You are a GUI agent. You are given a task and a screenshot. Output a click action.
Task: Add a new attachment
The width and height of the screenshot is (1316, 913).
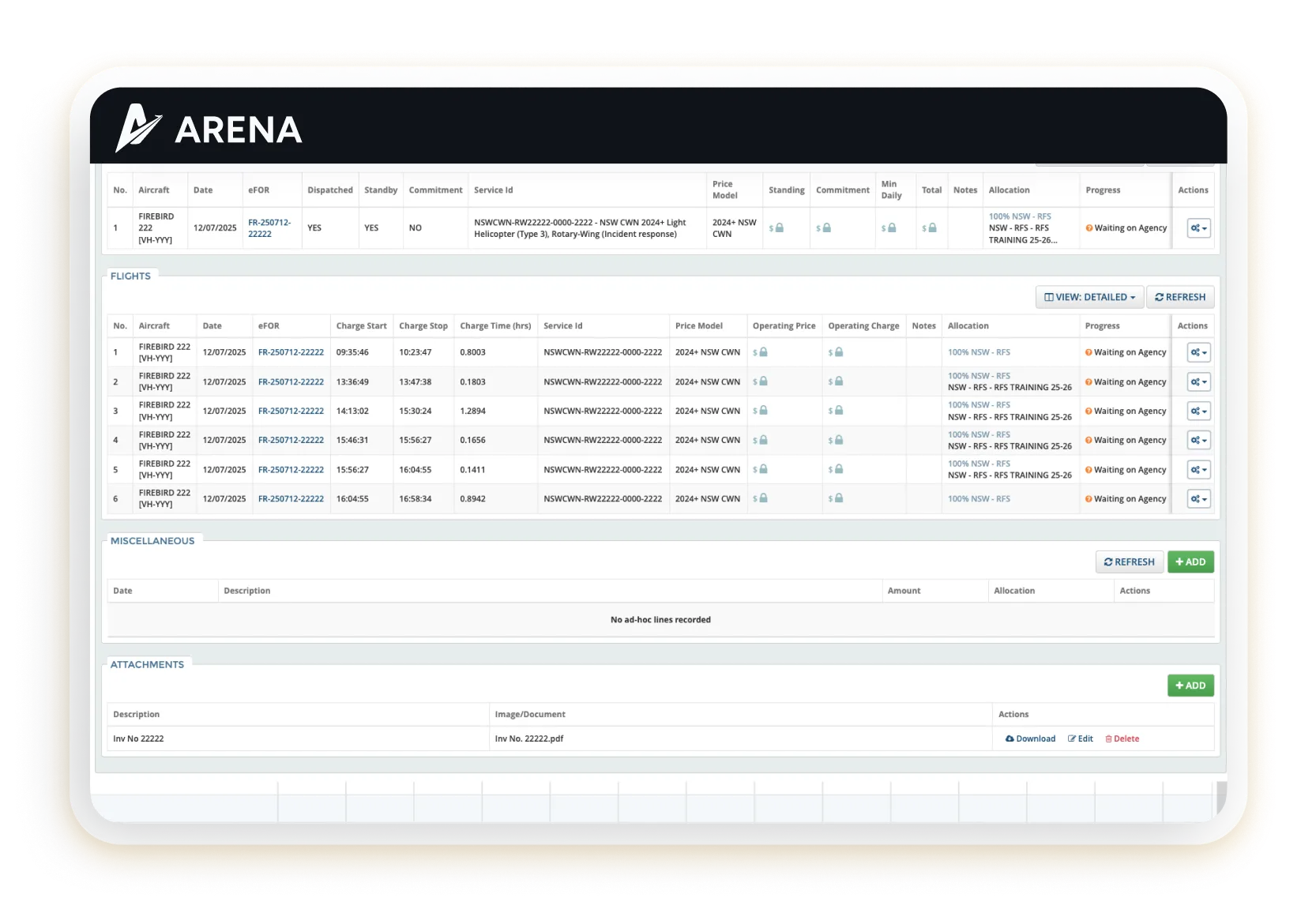[1190, 686]
